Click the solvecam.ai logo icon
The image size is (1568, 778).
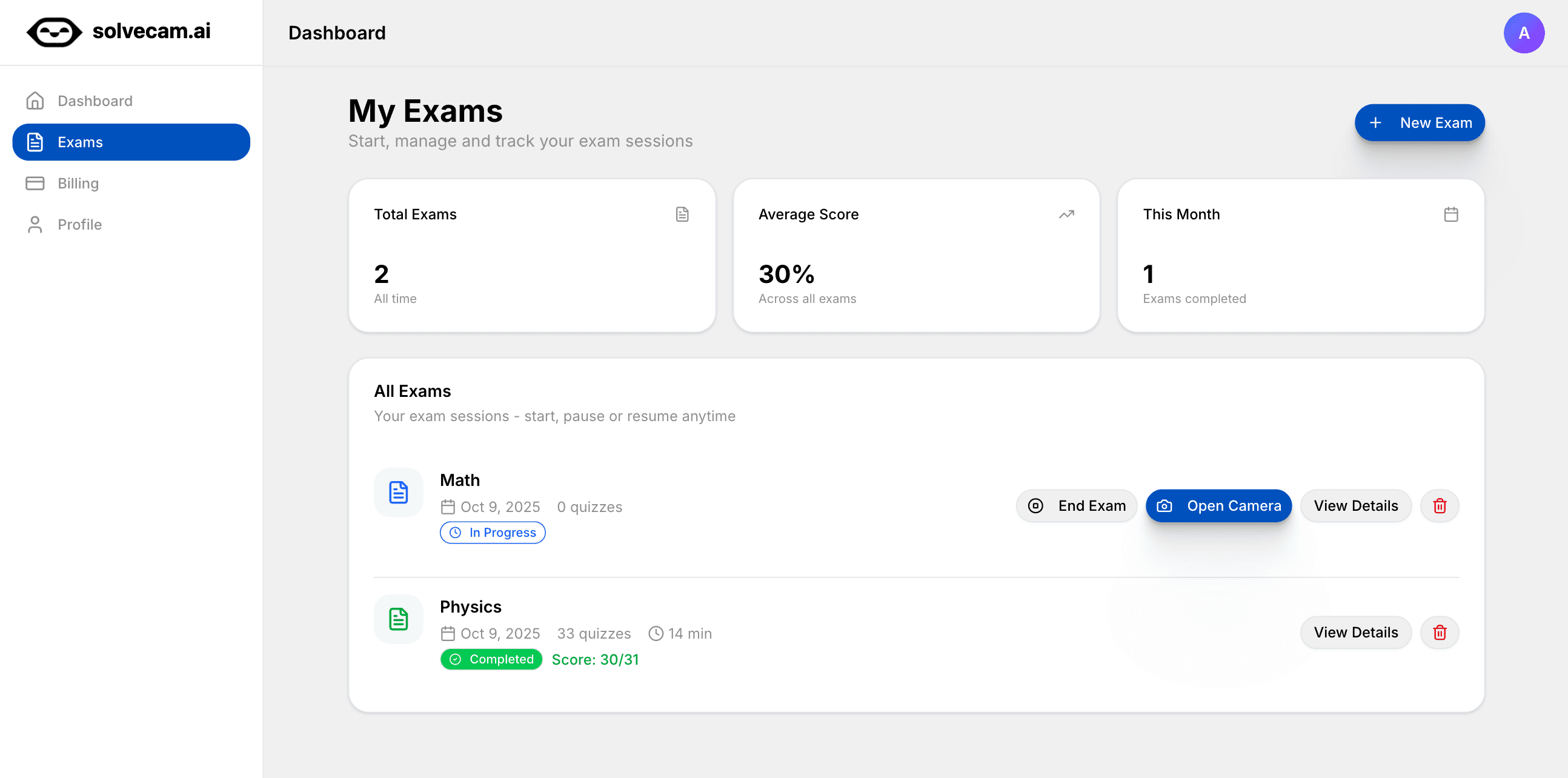click(54, 32)
